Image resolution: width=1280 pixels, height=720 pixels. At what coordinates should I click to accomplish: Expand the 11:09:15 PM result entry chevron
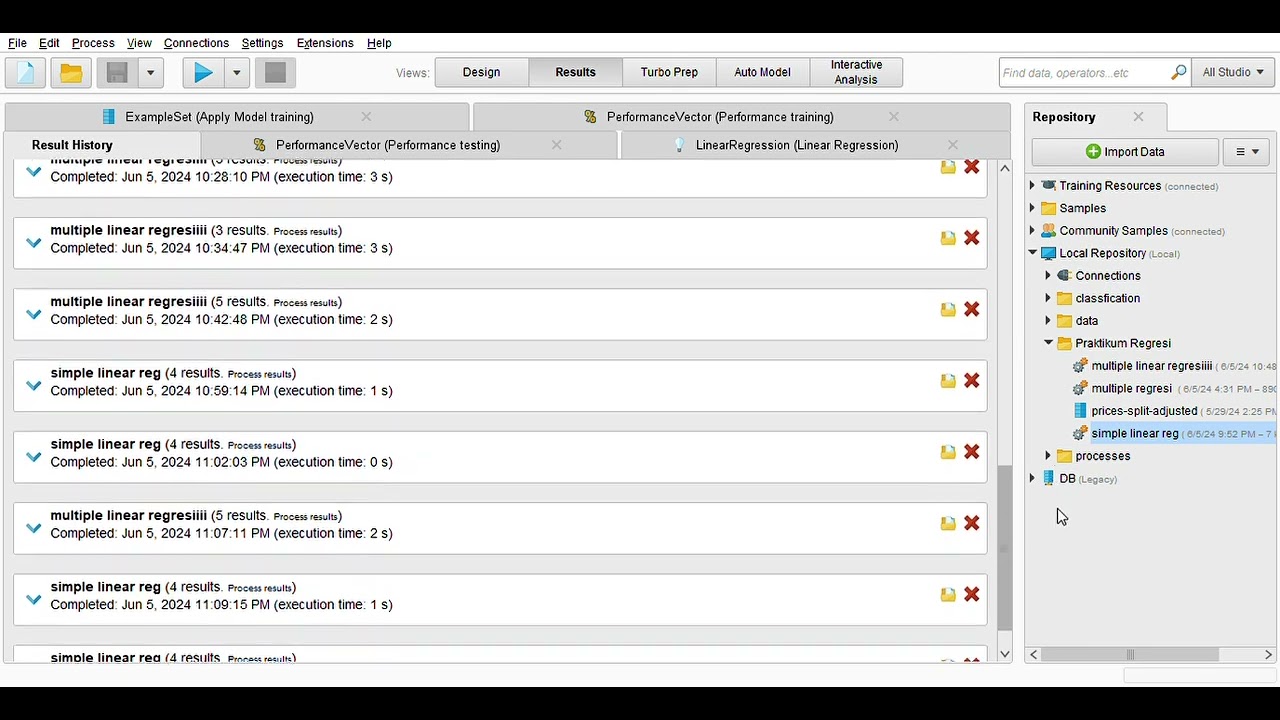pyautogui.click(x=34, y=600)
